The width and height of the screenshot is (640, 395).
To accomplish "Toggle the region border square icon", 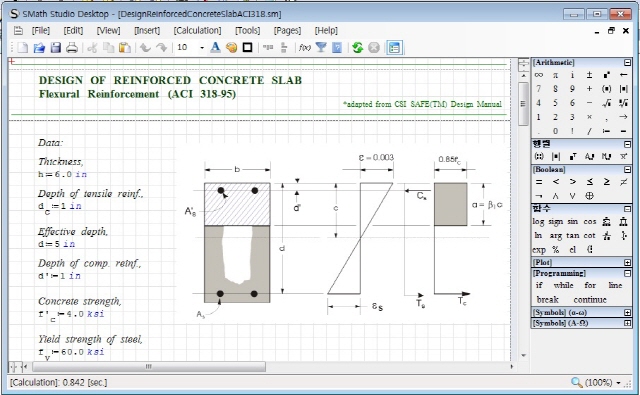I will point(247,48).
